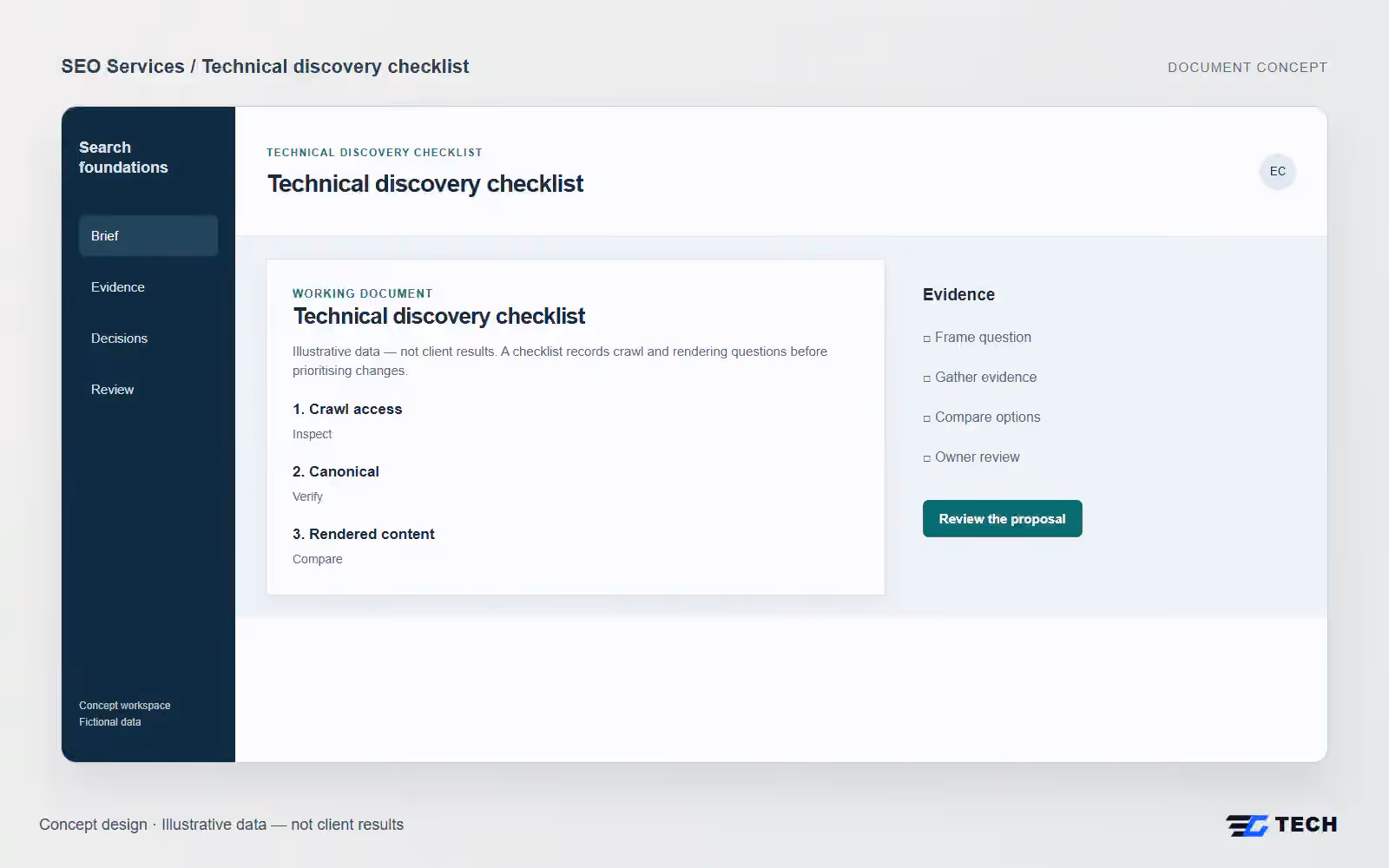1389x868 pixels.
Task: Toggle the Owner review checkbox
Action: point(927,458)
